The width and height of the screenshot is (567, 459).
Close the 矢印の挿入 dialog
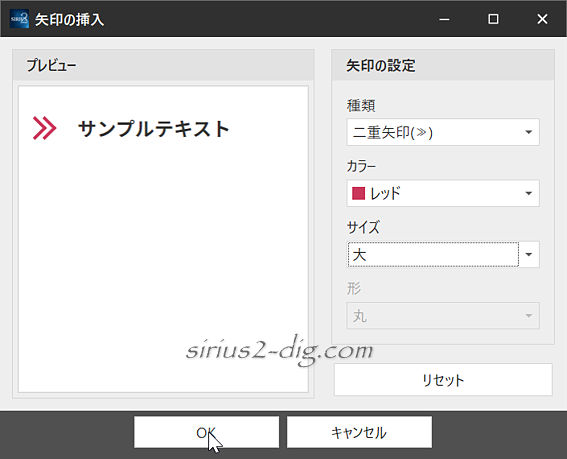tap(542, 19)
